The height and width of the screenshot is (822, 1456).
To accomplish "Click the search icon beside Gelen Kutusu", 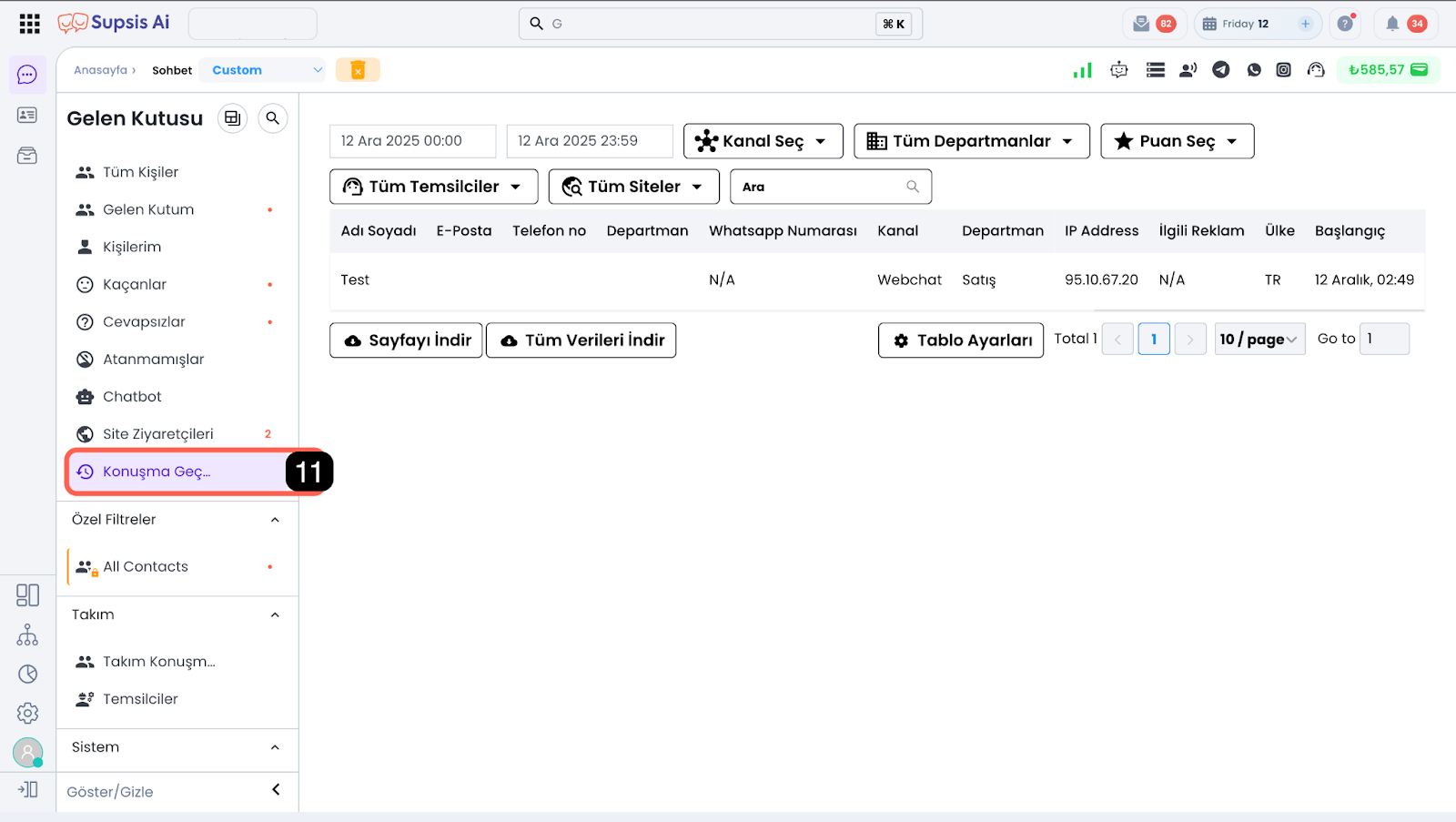I will click(272, 118).
